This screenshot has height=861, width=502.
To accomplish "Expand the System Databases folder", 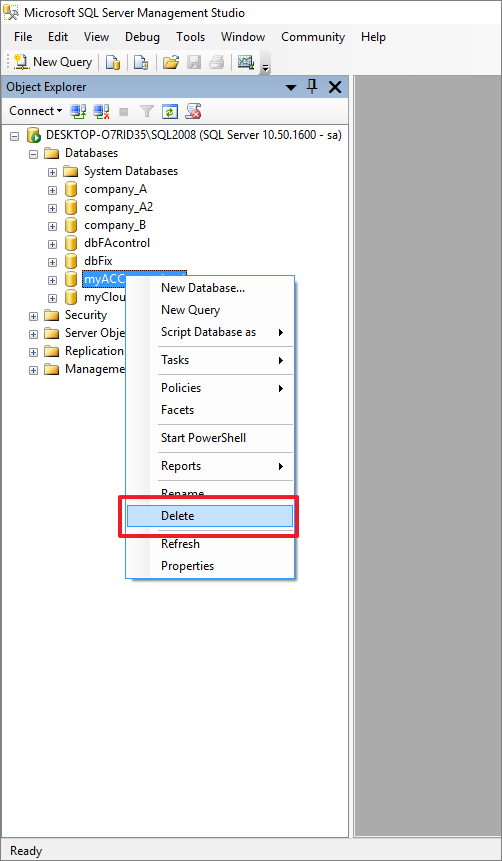I will 52,172.
